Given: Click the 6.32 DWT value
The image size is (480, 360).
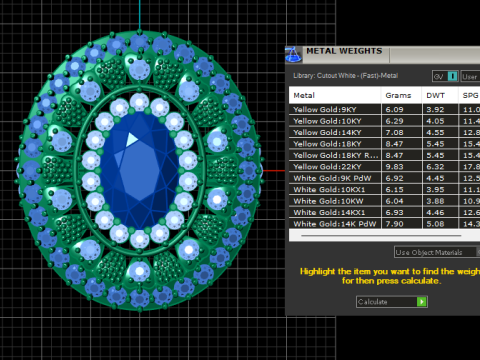Looking at the screenshot, I should tap(435, 167).
